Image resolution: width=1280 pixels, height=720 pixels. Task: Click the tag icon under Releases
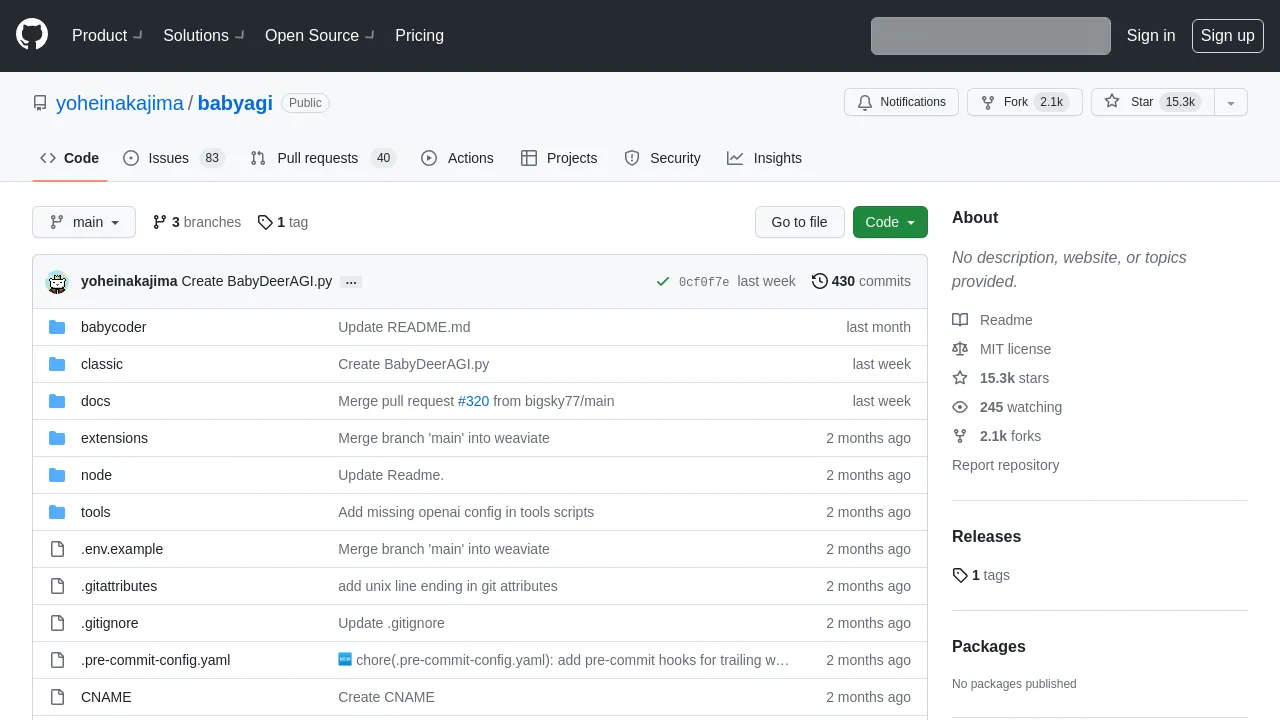(960, 575)
